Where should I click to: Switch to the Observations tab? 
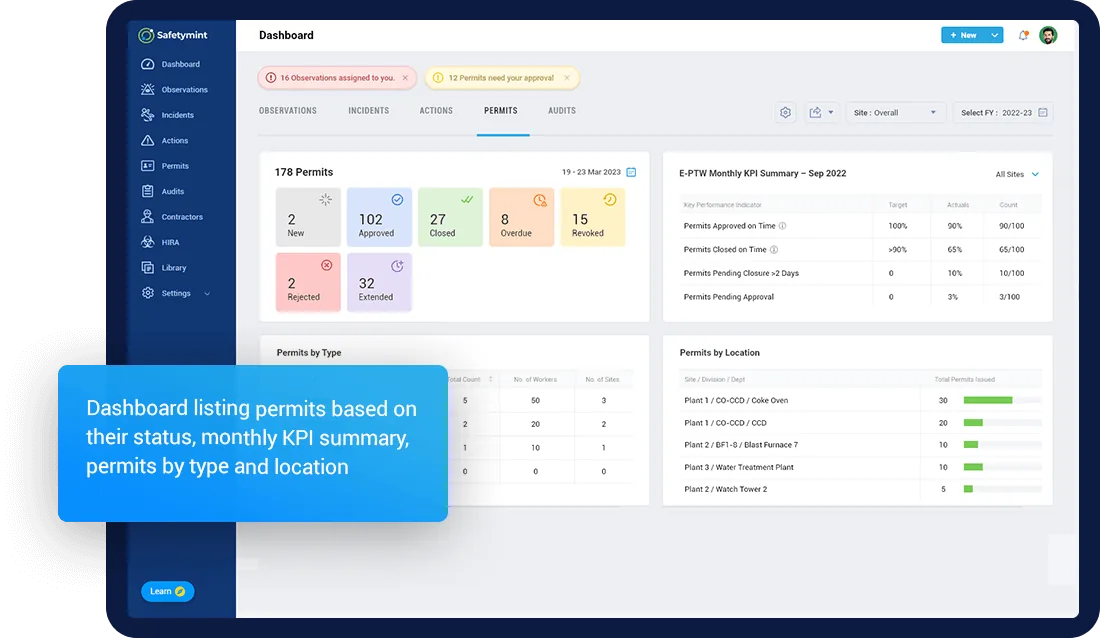coord(288,111)
